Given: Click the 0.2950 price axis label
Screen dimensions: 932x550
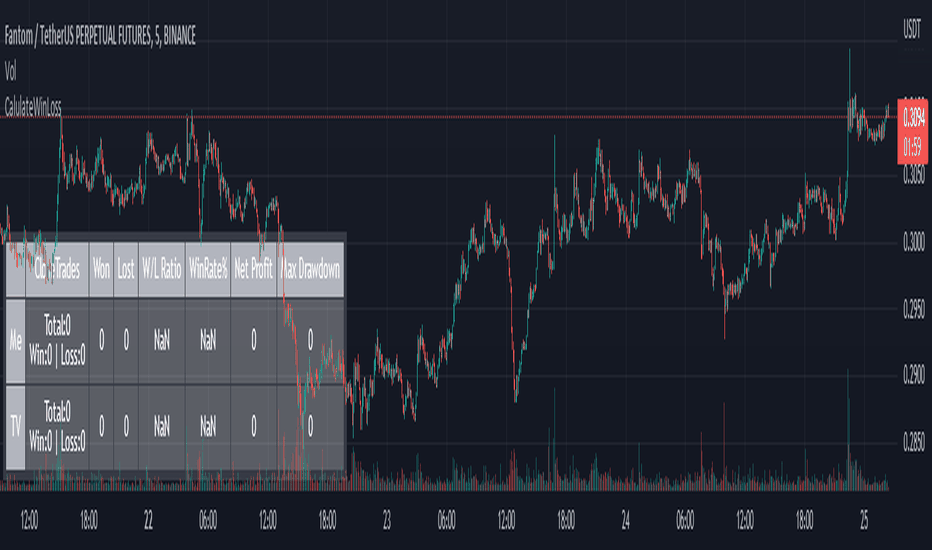Looking at the screenshot, I should click(914, 309).
